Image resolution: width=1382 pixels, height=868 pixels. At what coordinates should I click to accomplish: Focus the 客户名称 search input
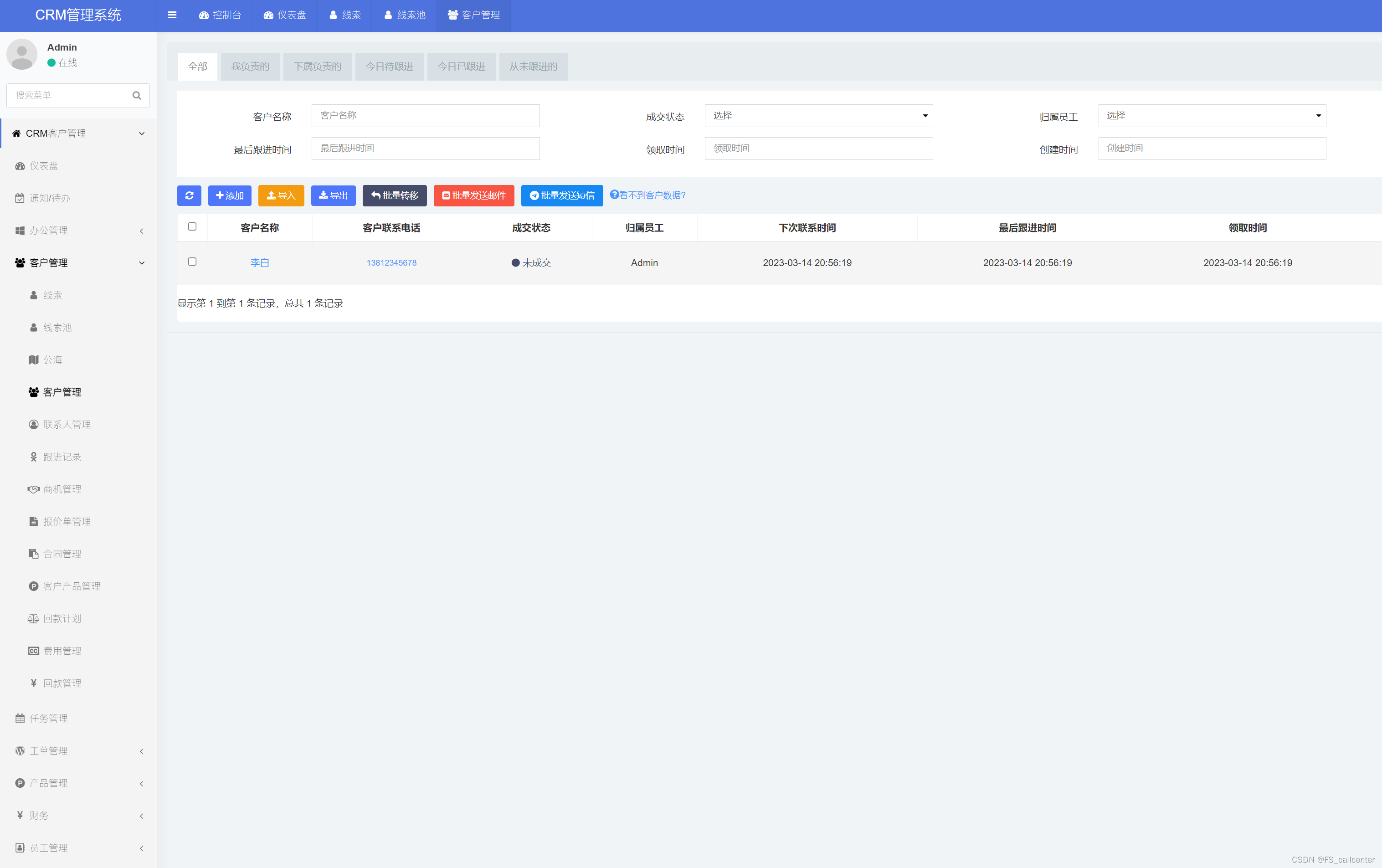pos(425,115)
